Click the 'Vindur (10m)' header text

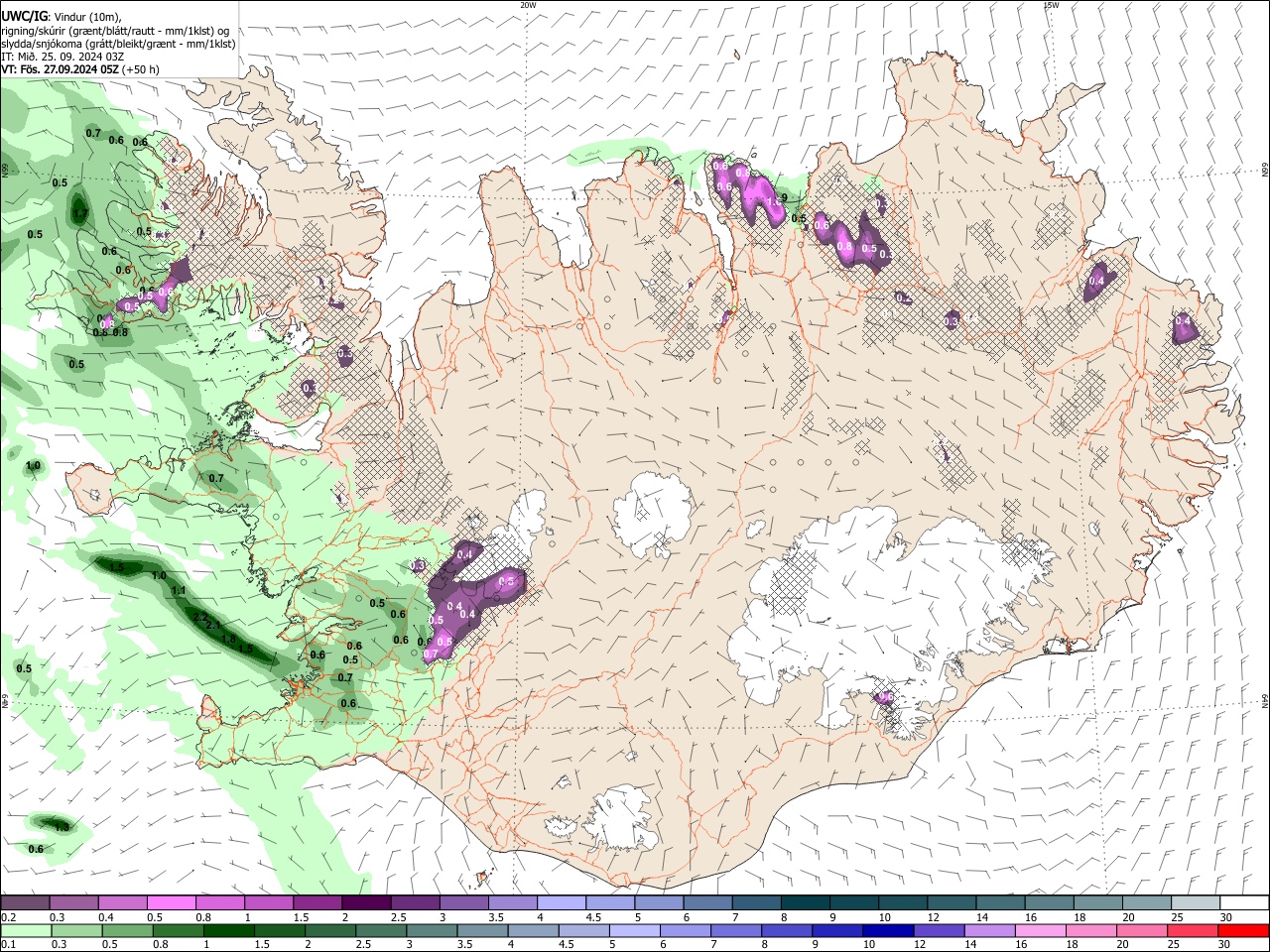[86, 16]
